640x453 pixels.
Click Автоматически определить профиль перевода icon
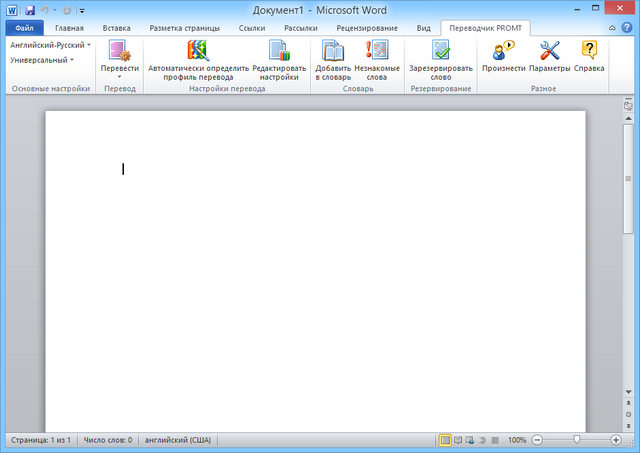pos(197,52)
